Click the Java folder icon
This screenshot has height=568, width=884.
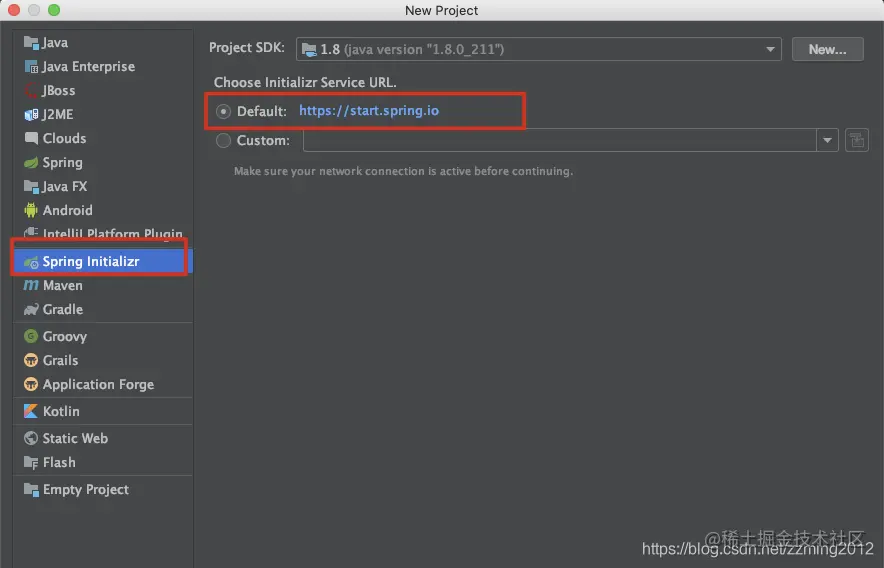[x=31, y=42]
